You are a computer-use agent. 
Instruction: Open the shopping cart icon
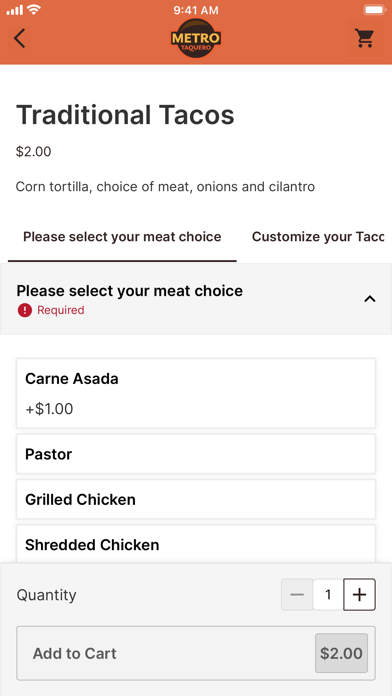coord(364,38)
